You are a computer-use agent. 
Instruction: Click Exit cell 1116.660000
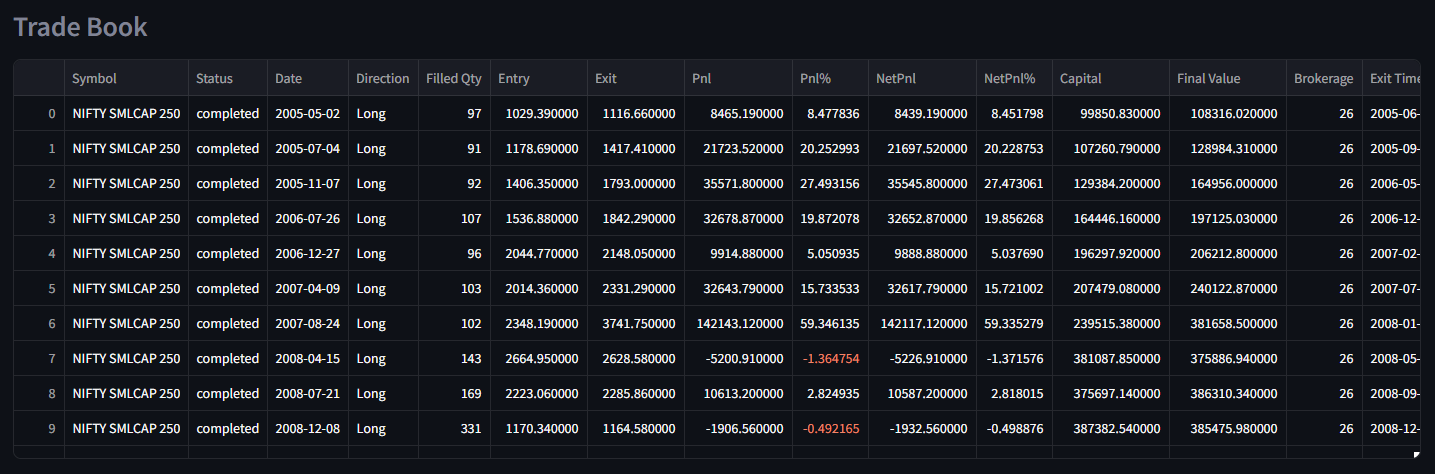pos(636,114)
